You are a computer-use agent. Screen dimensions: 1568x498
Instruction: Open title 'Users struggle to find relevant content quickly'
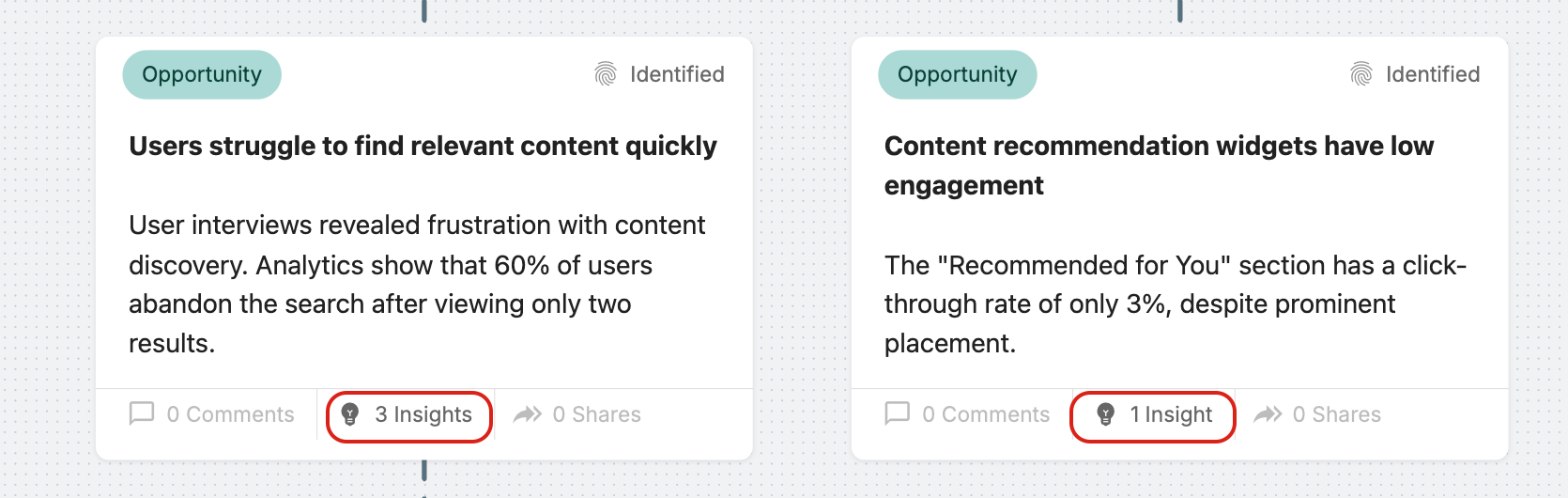(x=423, y=146)
